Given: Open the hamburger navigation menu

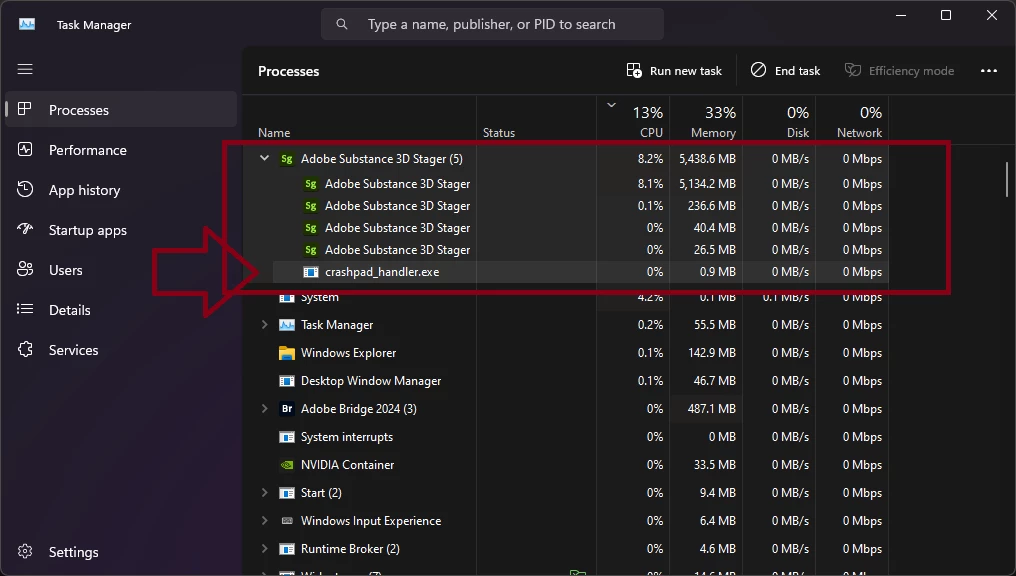Looking at the screenshot, I should [x=25, y=69].
